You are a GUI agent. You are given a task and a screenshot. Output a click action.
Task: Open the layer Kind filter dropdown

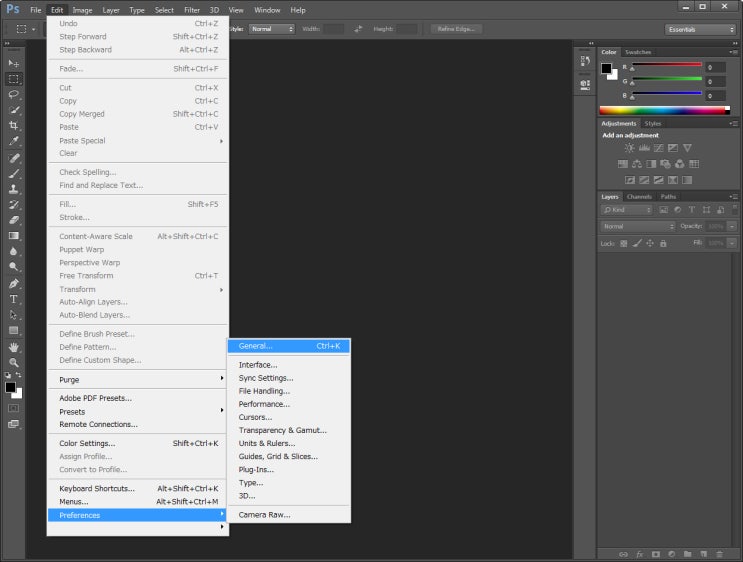pyautogui.click(x=627, y=210)
